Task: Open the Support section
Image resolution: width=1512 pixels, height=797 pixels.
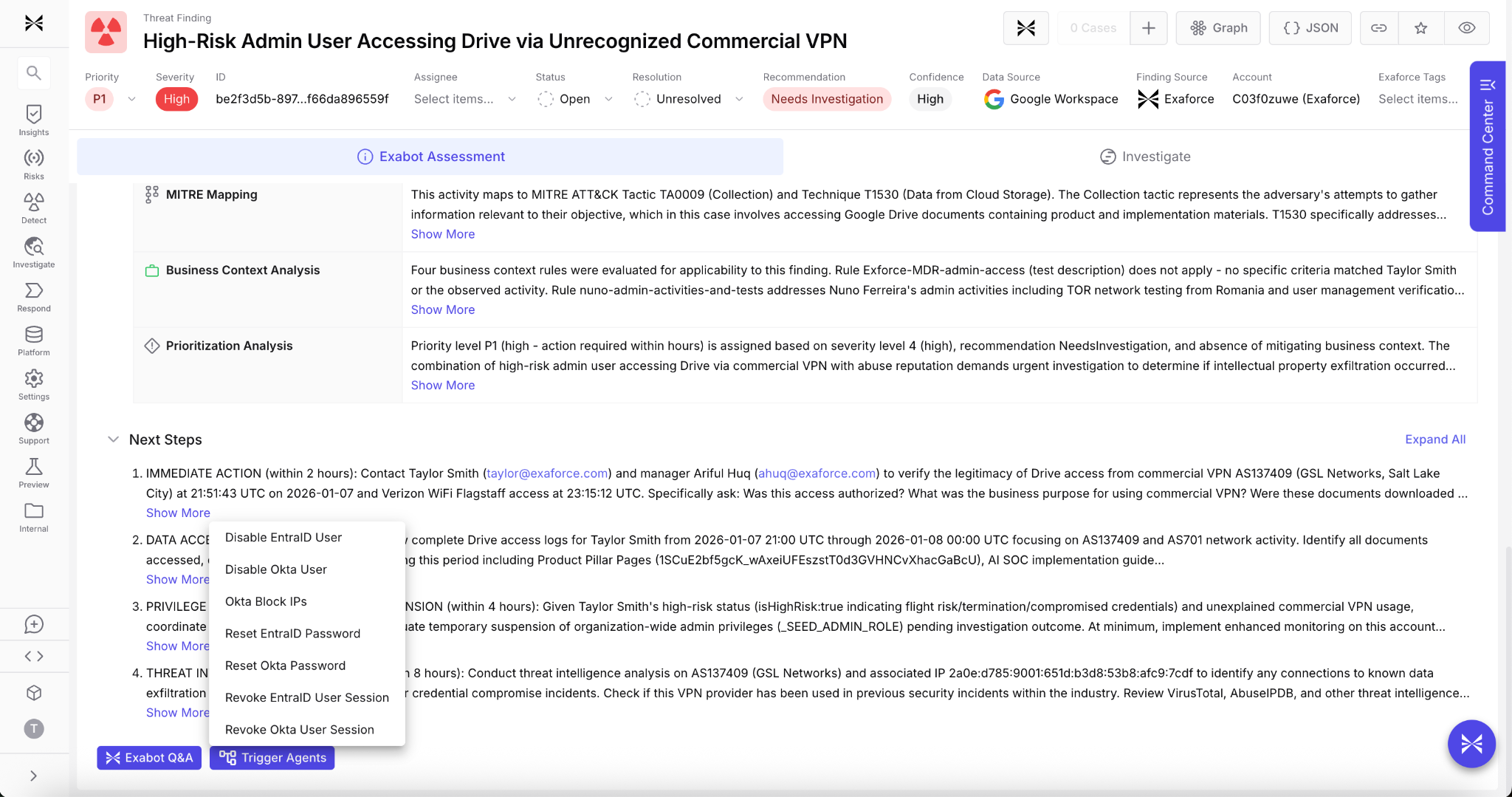Action: click(34, 430)
